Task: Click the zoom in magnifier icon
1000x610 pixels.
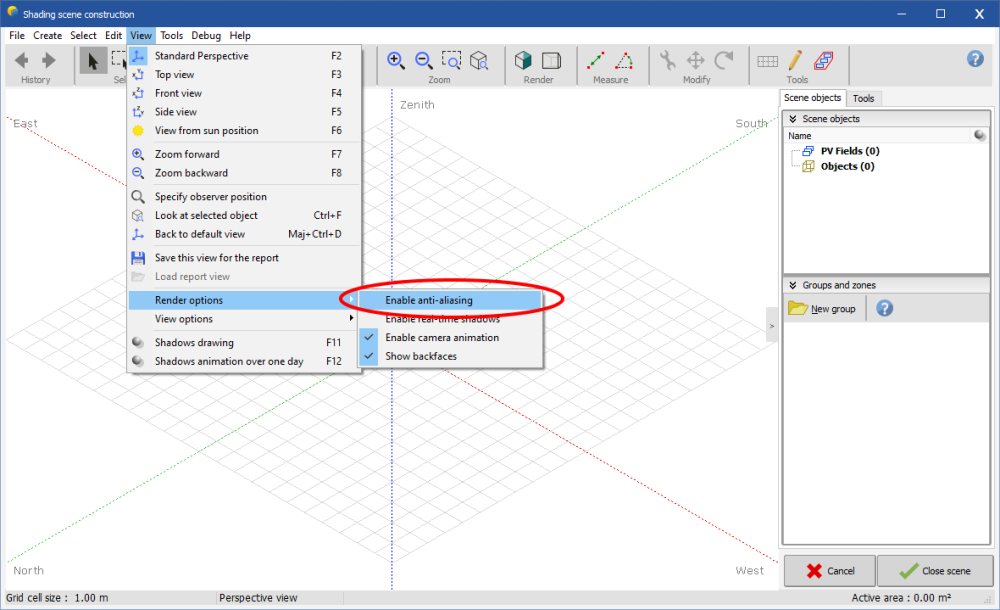Action: [396, 60]
